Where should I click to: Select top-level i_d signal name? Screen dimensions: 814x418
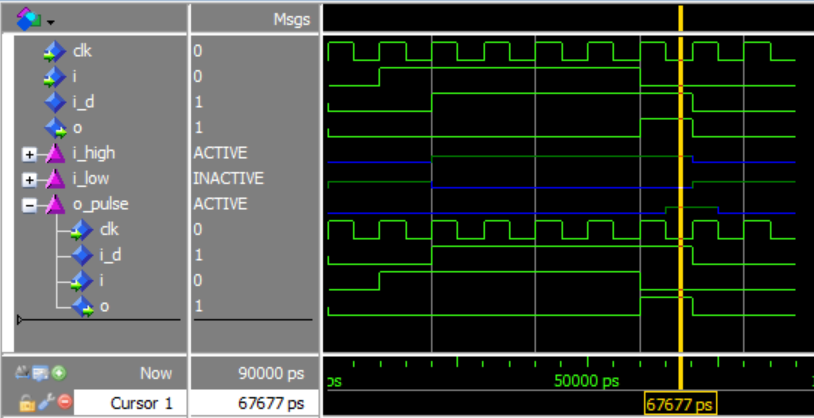83,102
